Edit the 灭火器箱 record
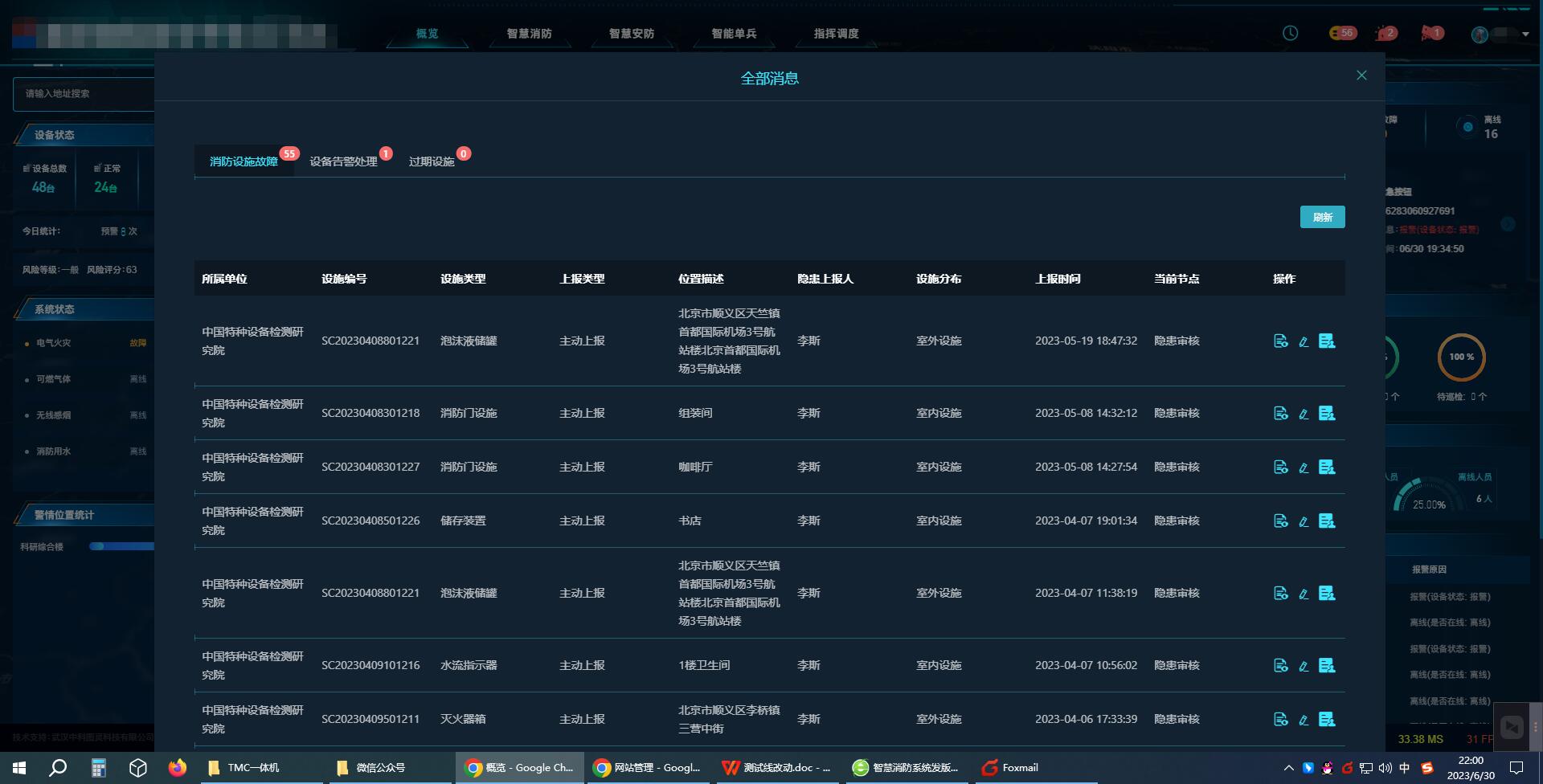Image resolution: width=1543 pixels, height=784 pixels. click(x=1304, y=720)
